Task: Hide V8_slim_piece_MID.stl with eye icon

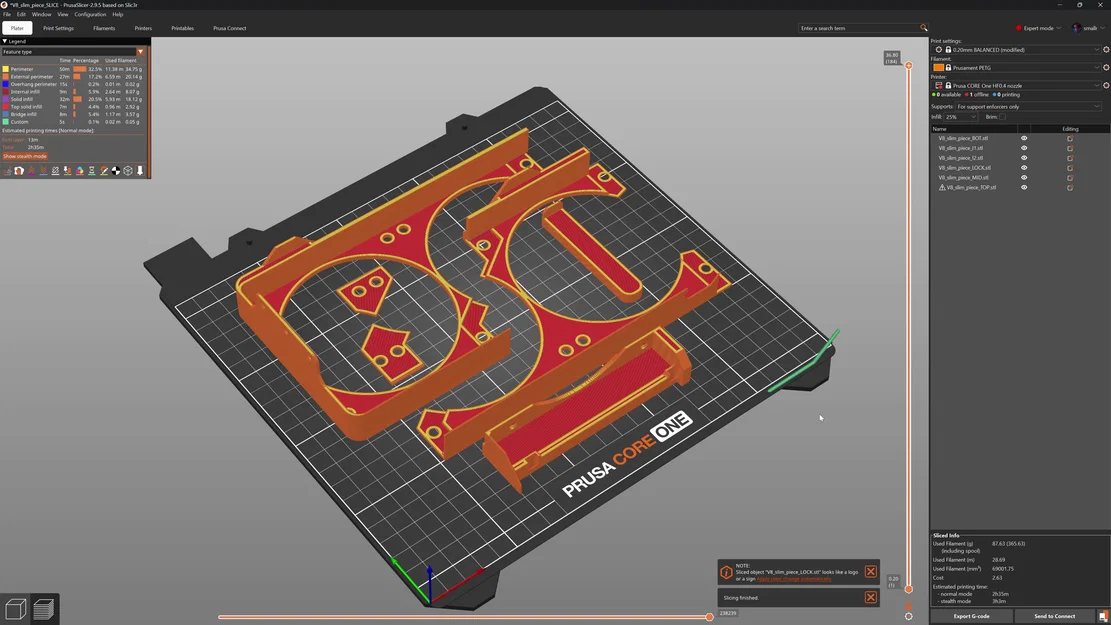Action: tap(1024, 178)
